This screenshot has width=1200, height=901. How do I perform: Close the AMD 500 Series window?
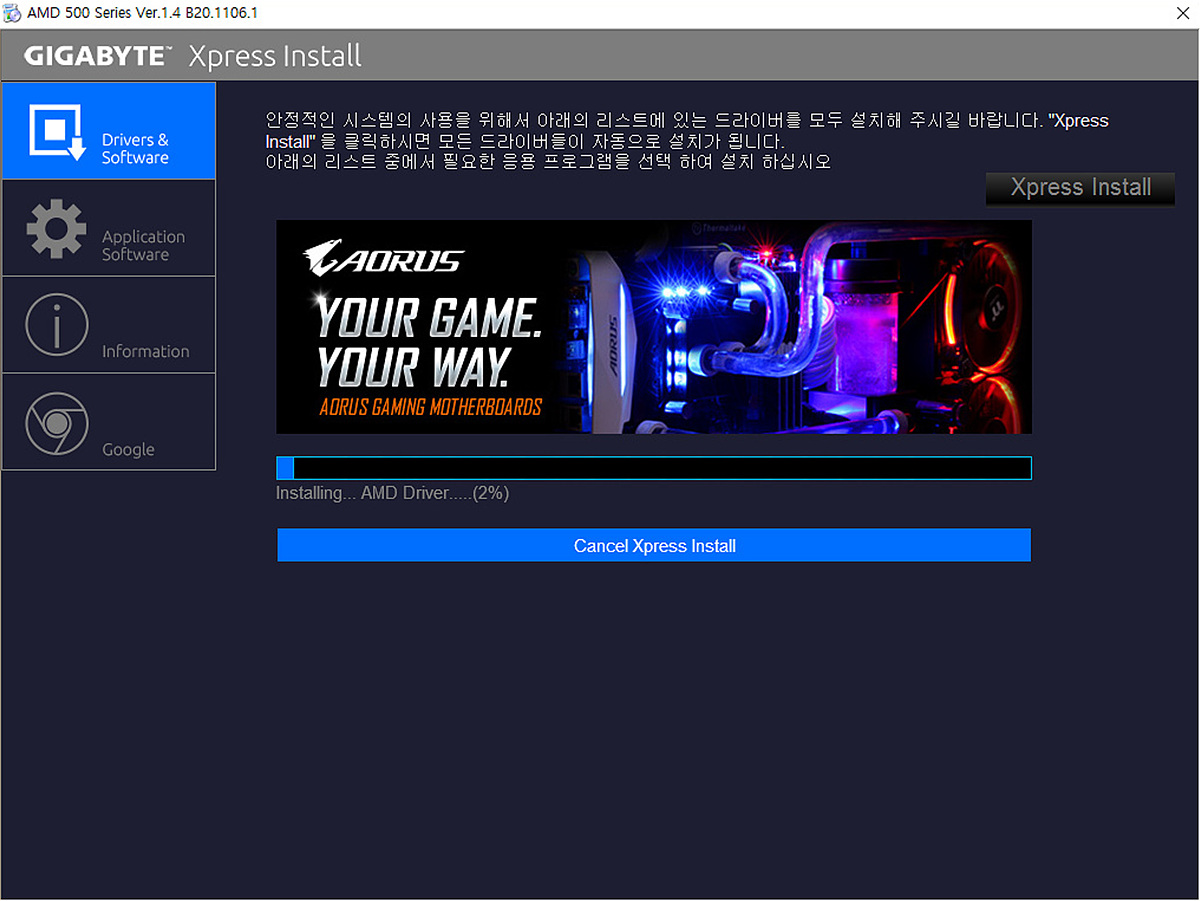(x=1183, y=13)
